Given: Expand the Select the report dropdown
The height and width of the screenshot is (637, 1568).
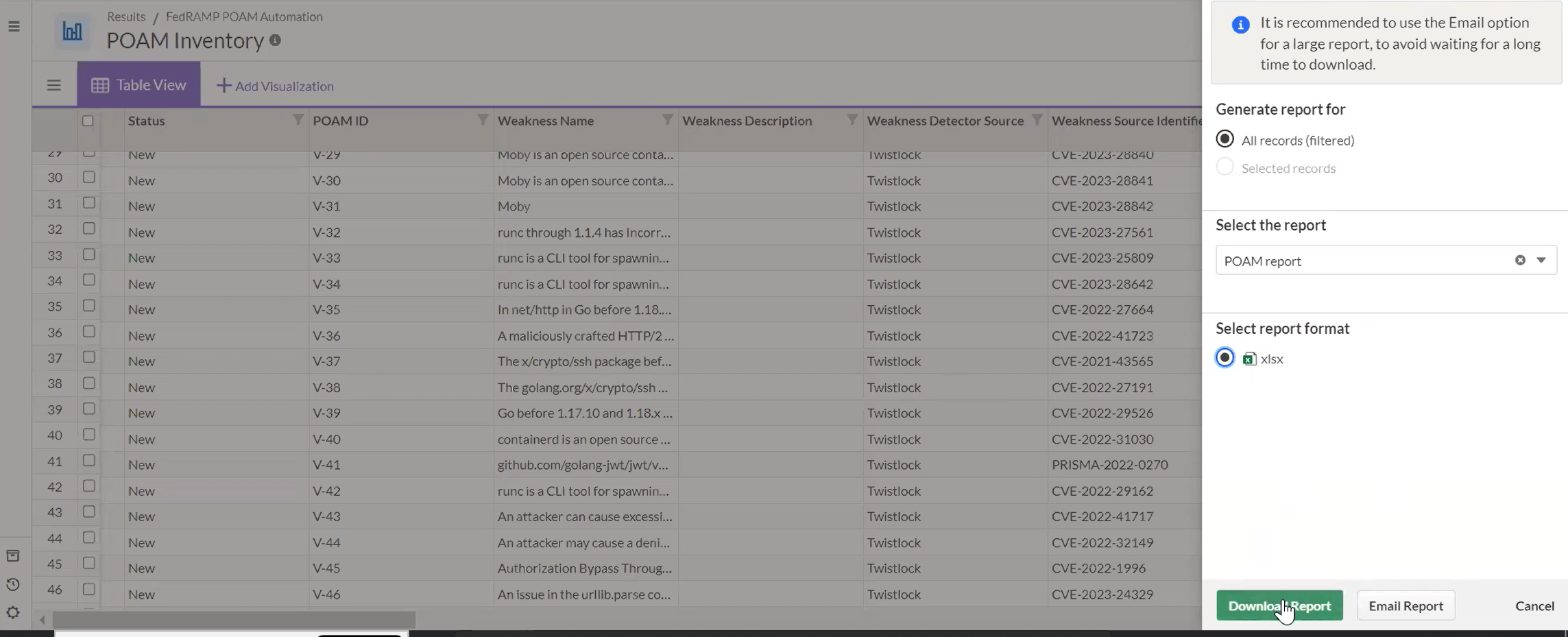Looking at the screenshot, I should coord(1541,261).
